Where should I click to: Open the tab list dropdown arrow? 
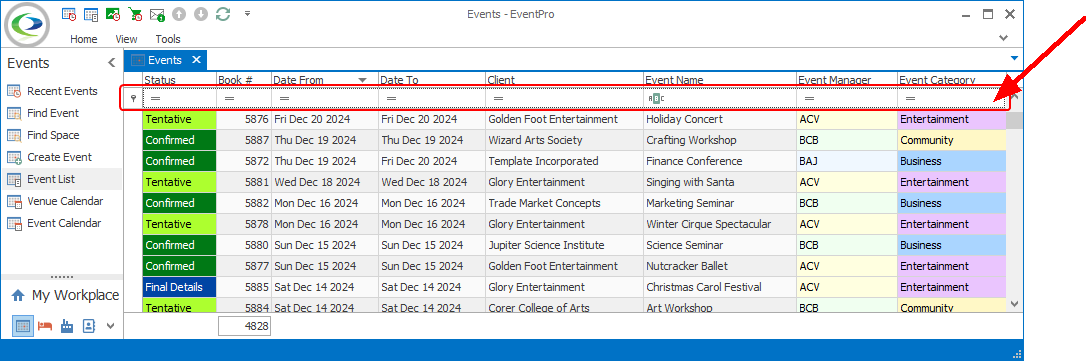[1015, 58]
